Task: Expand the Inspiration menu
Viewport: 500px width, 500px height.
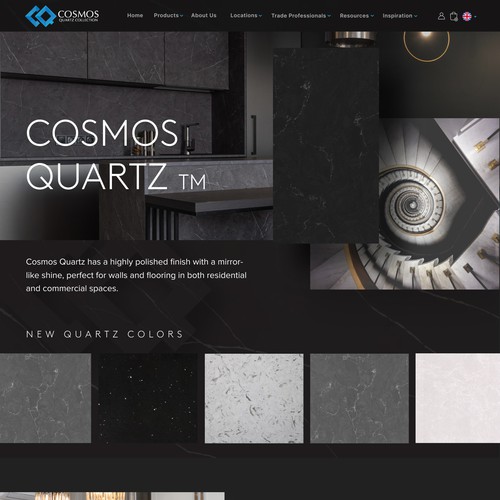Action: tap(400, 16)
